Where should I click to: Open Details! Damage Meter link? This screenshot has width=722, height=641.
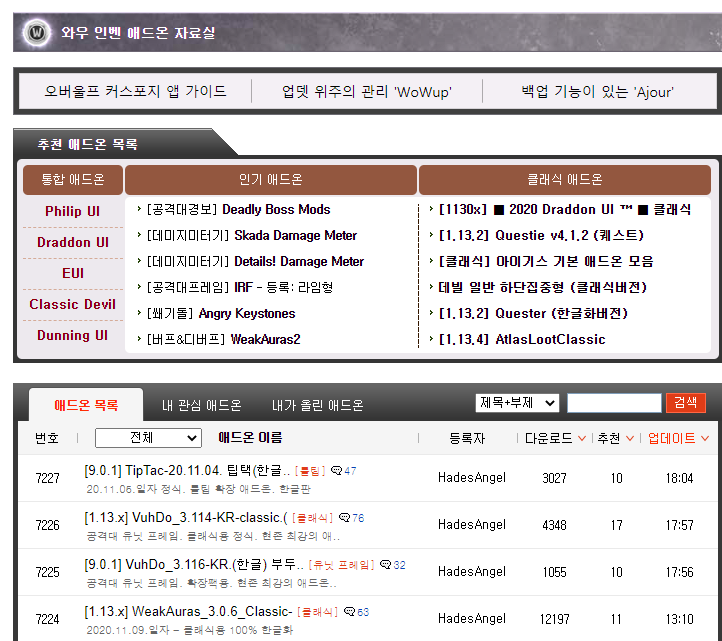(x=255, y=261)
